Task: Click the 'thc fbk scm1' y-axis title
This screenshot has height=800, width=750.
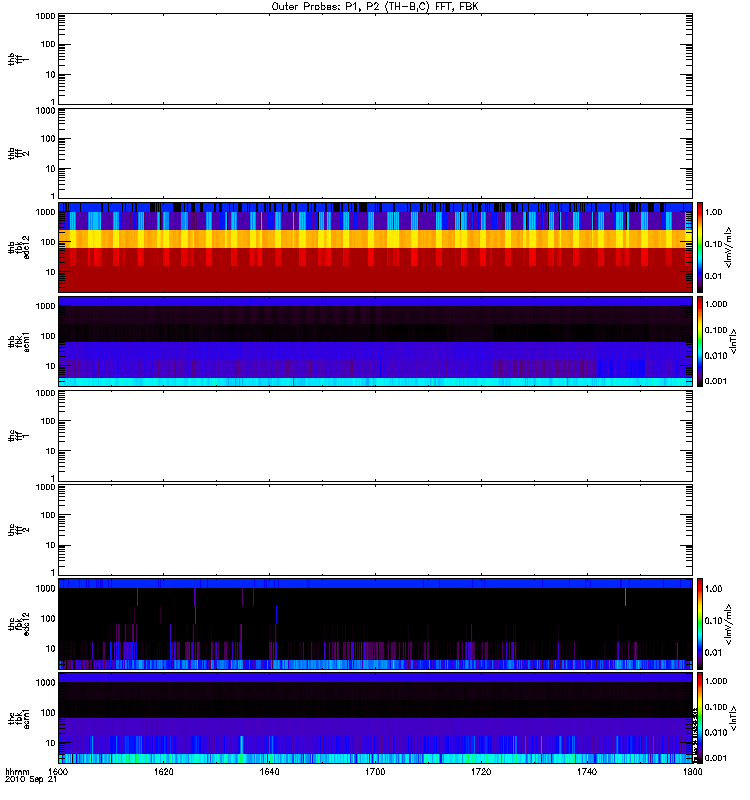Action: [18, 718]
